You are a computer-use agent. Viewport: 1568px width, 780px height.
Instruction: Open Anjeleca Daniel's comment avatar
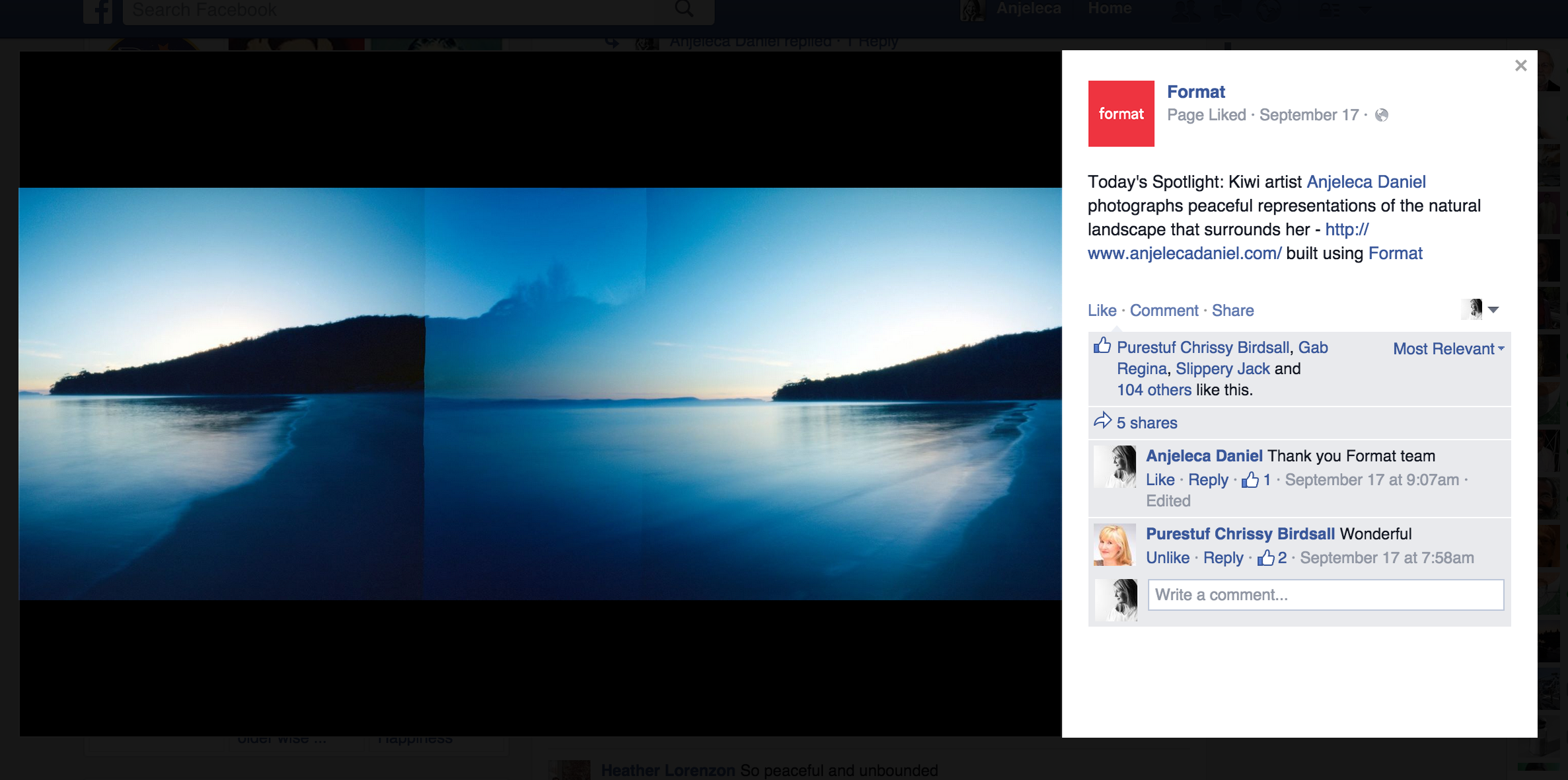pyautogui.click(x=1115, y=467)
